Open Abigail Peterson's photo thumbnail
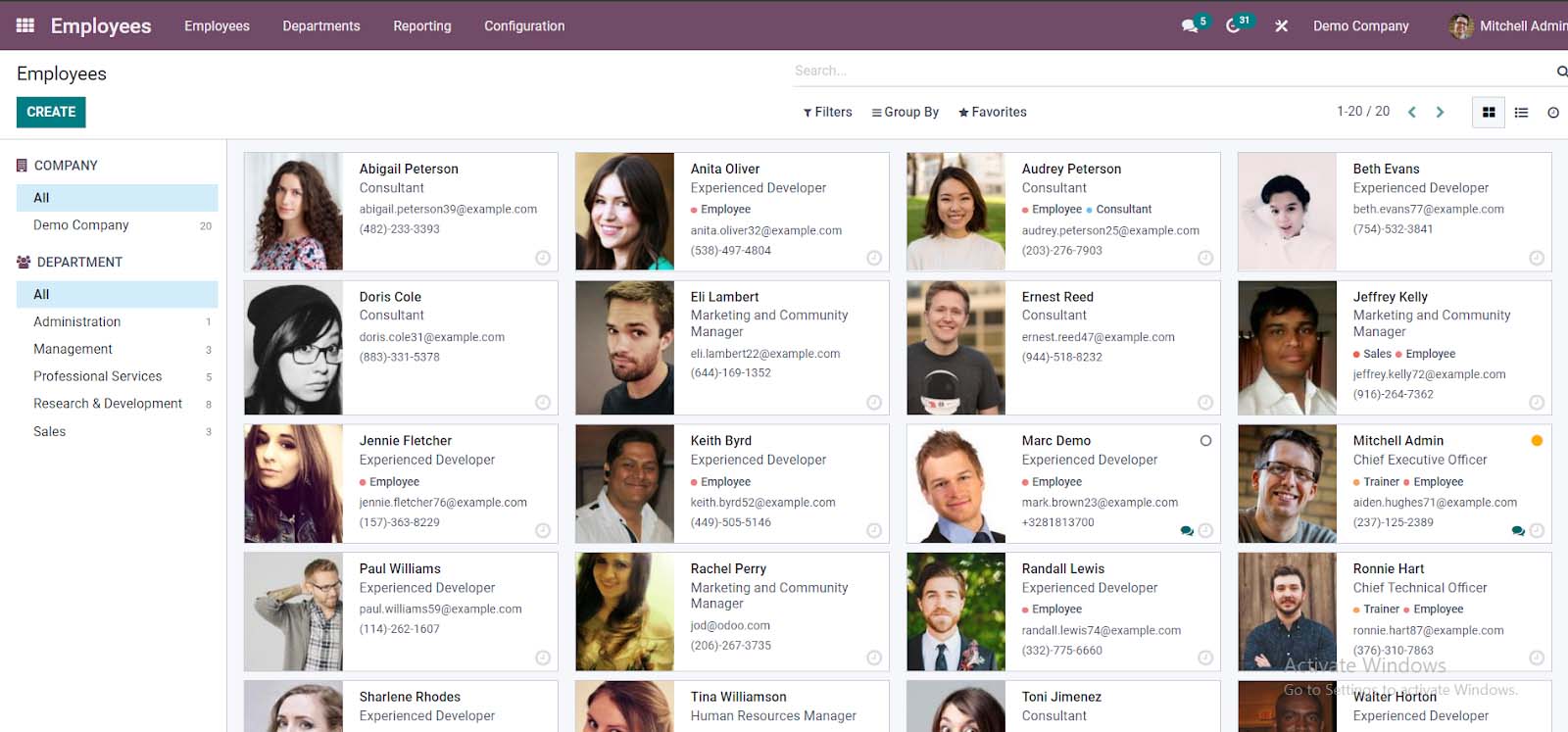 (x=294, y=212)
